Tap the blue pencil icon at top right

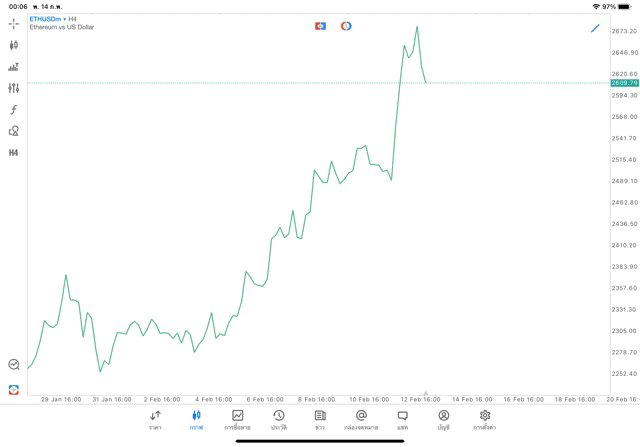595,28
